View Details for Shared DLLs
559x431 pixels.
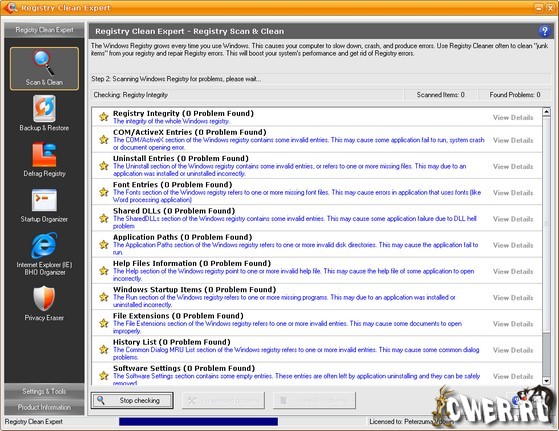pyautogui.click(x=513, y=219)
